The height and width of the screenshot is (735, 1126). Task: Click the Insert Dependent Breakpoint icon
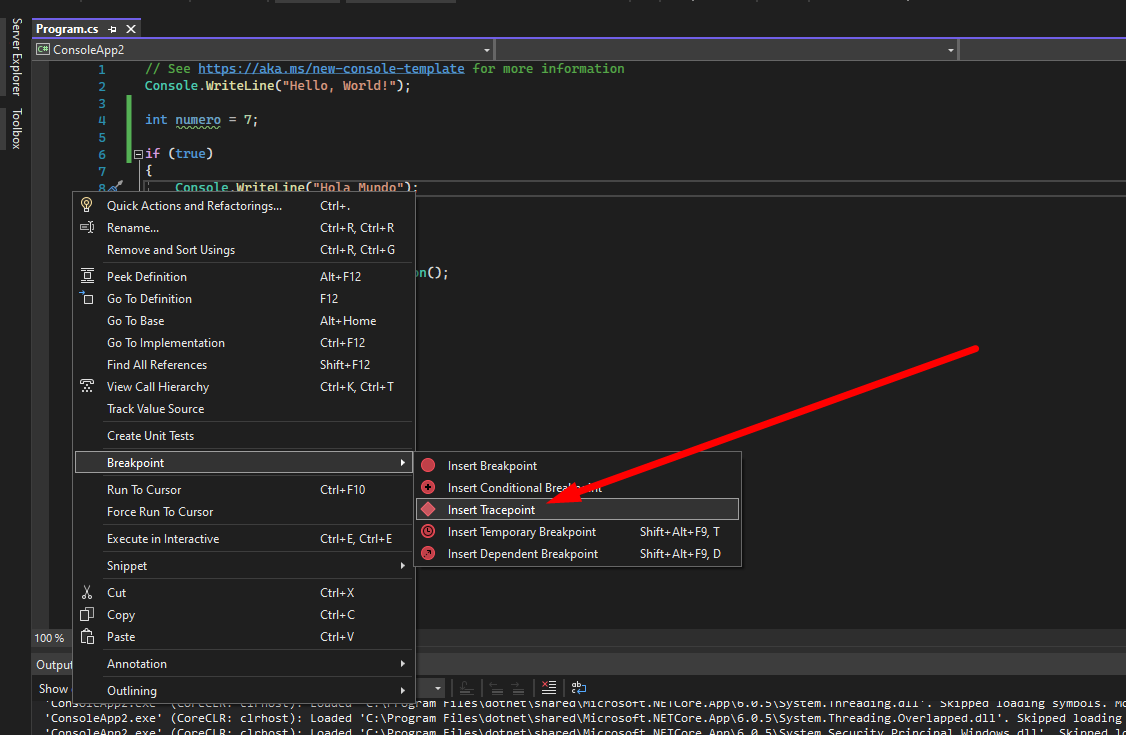point(428,554)
